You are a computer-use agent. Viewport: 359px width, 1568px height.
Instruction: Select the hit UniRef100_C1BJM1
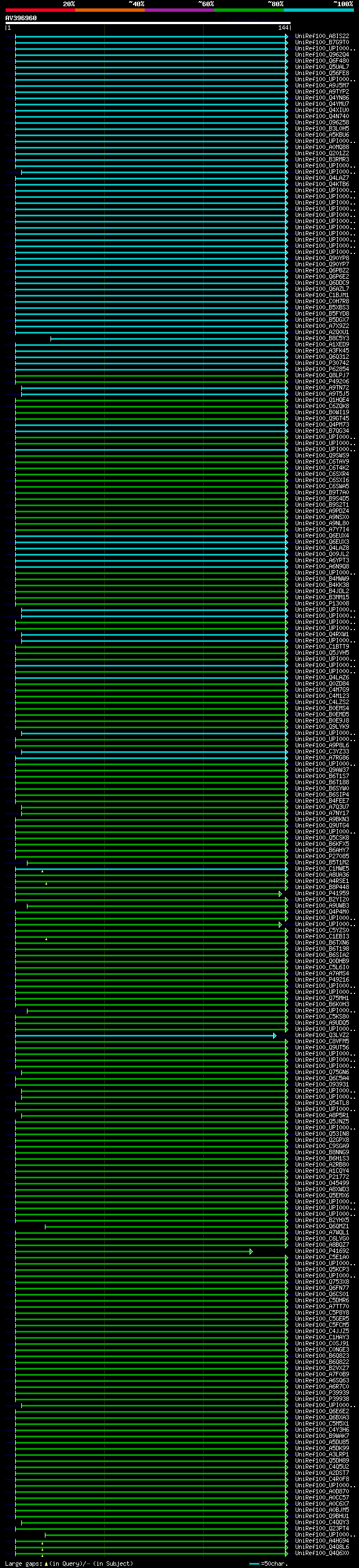[323, 295]
